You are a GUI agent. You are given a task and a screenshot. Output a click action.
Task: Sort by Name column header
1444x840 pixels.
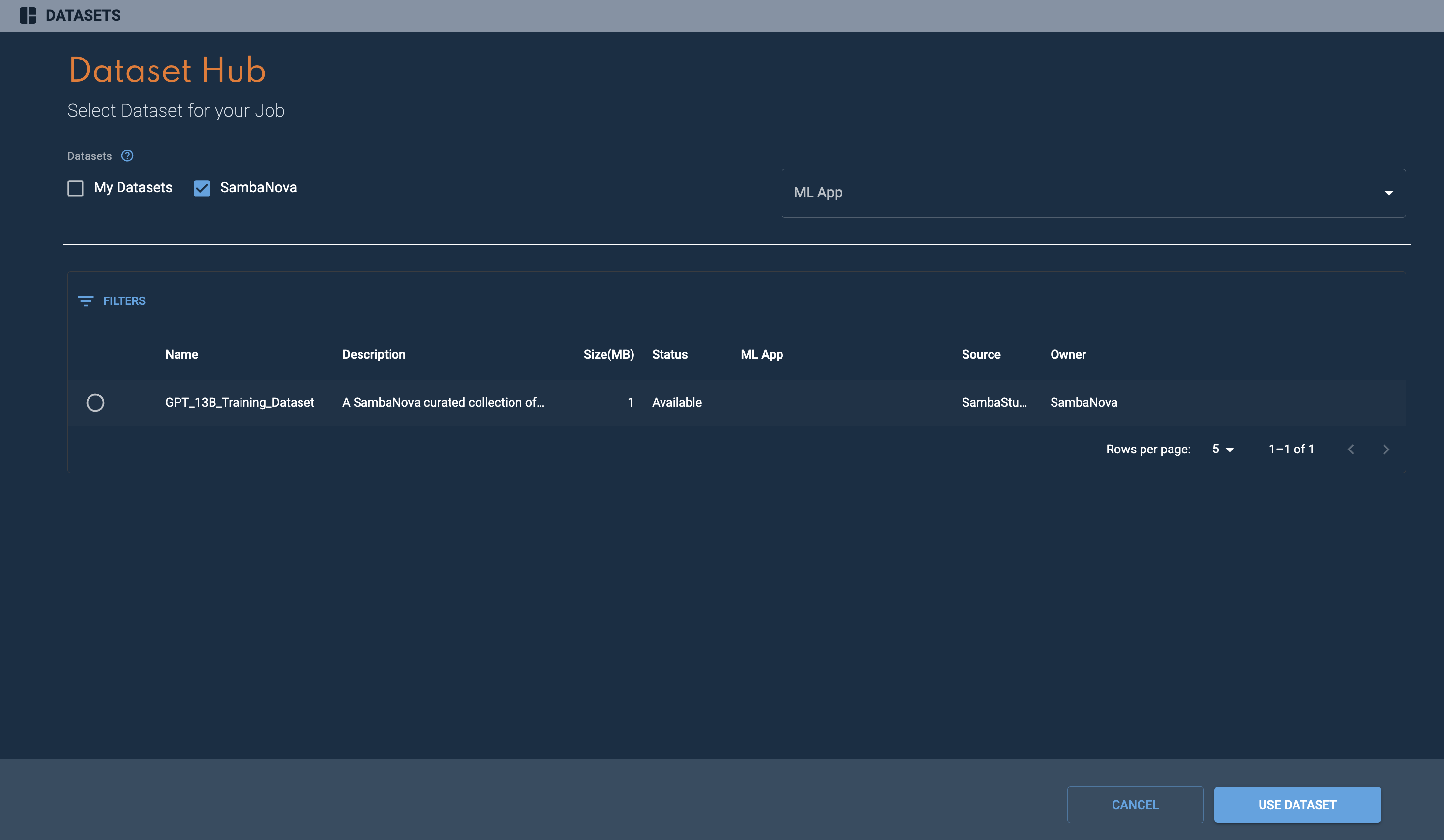click(181, 354)
